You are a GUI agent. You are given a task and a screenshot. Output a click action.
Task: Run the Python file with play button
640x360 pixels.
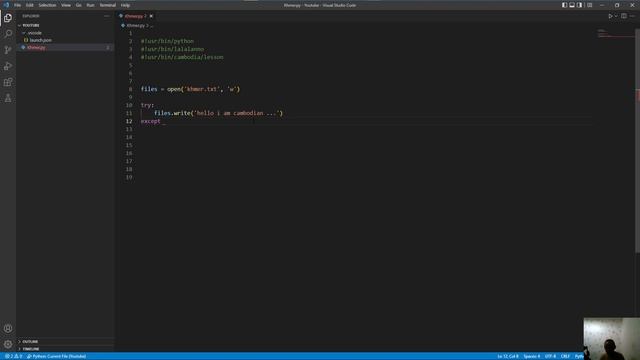tap(610, 16)
